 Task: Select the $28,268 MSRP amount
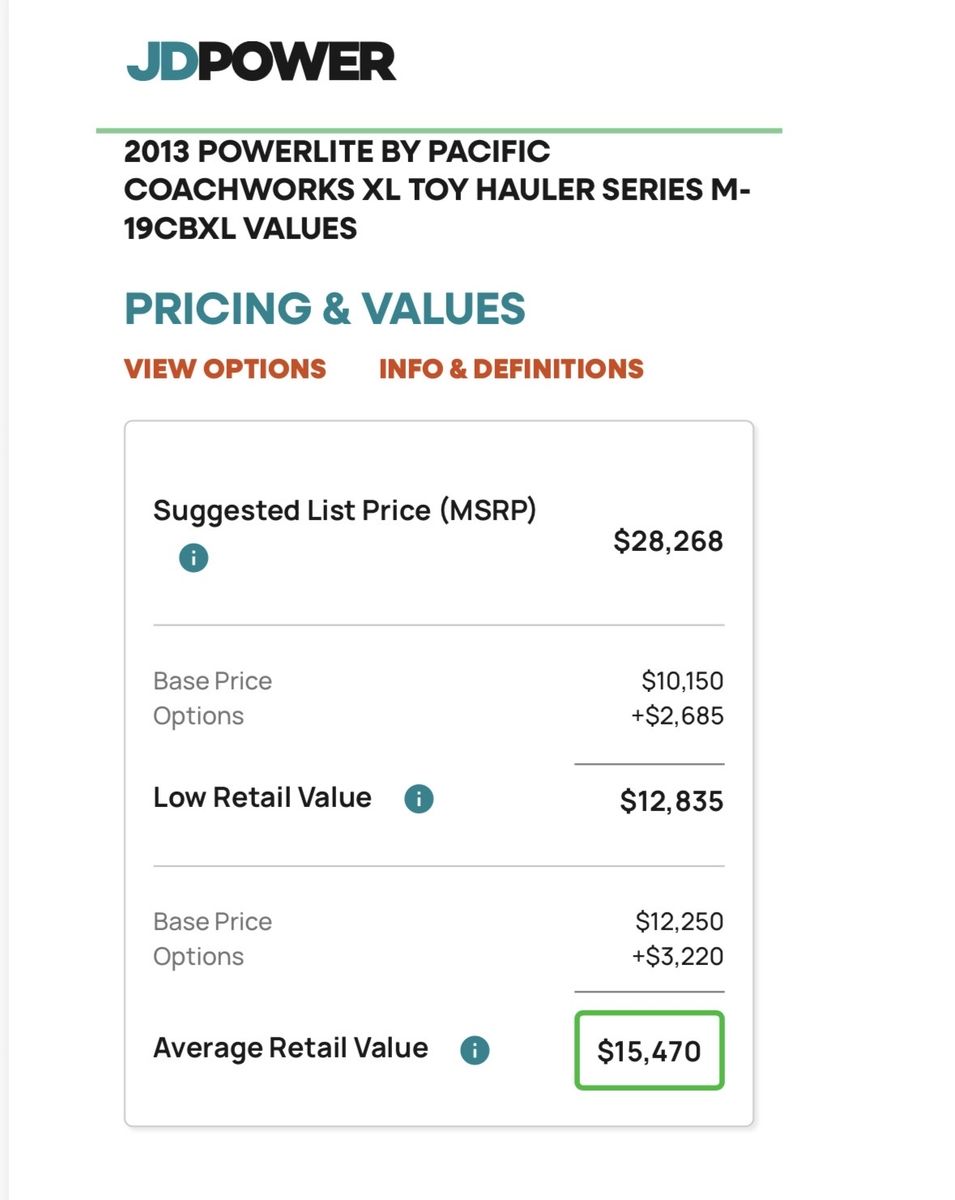coord(668,541)
